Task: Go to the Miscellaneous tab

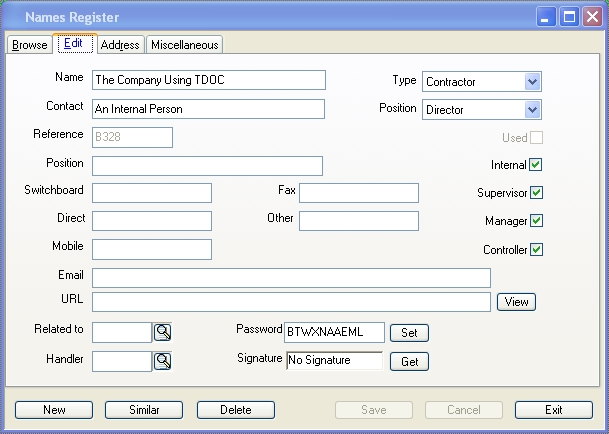Action: pos(184,45)
